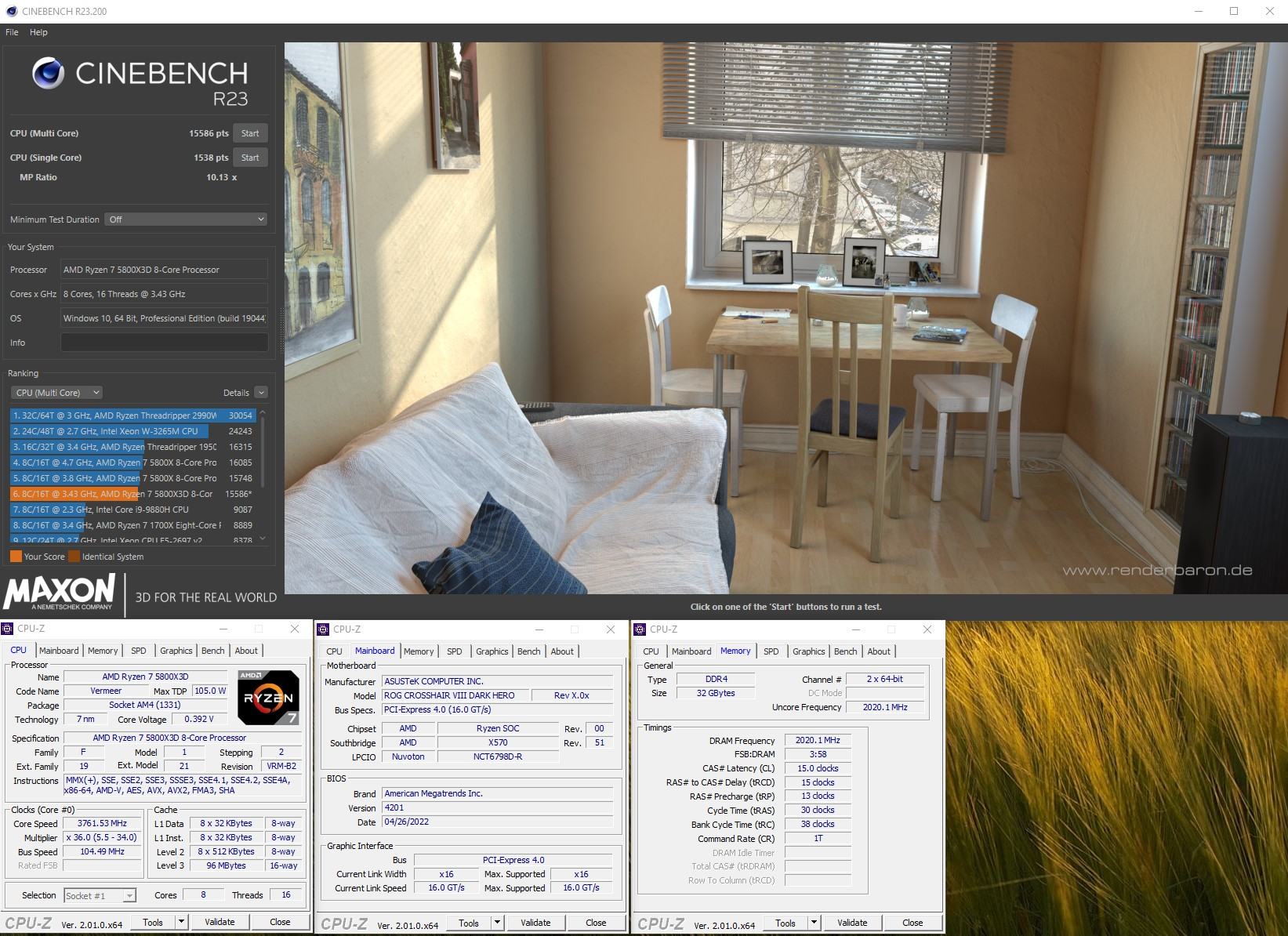This screenshot has width=1288, height=936.
Task: Click Validate in right CPU-Z window
Action: coord(852,923)
